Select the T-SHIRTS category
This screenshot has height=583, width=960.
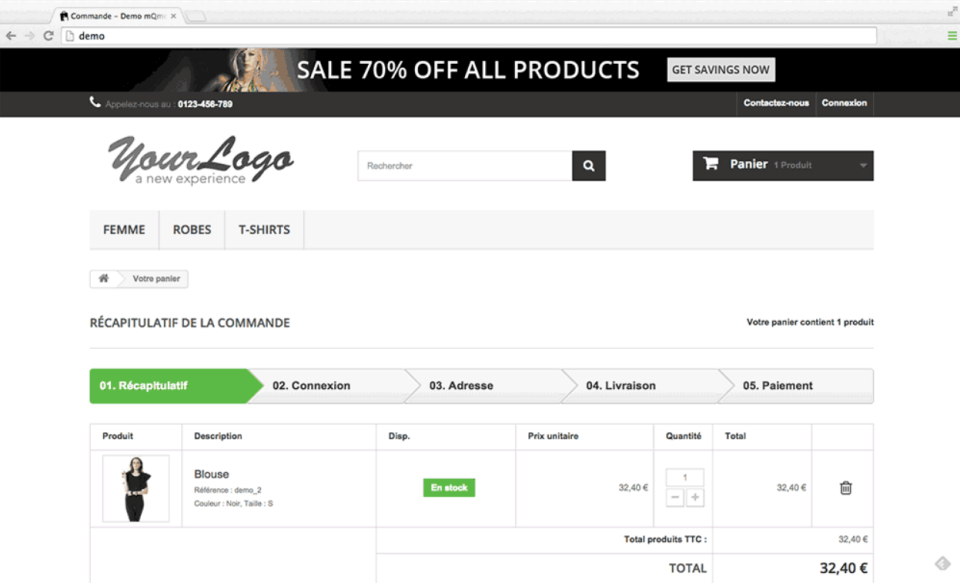[x=264, y=230]
